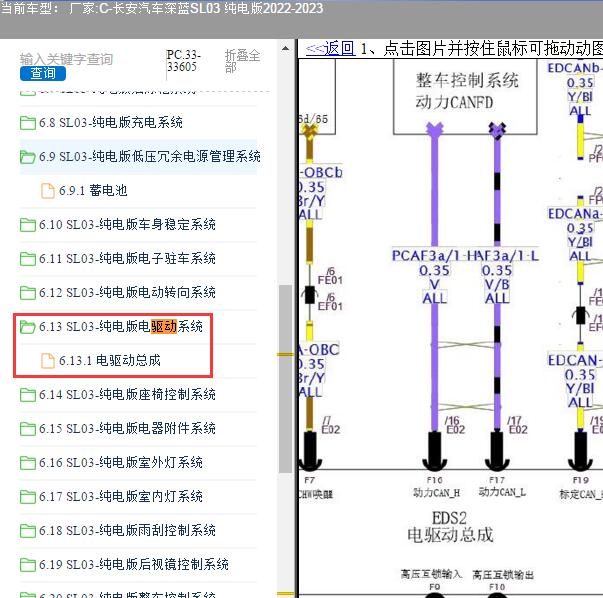603x598 pixels.
Task: Click the folder icon beside 6.10 车身稳定系统
Action: 28,225
